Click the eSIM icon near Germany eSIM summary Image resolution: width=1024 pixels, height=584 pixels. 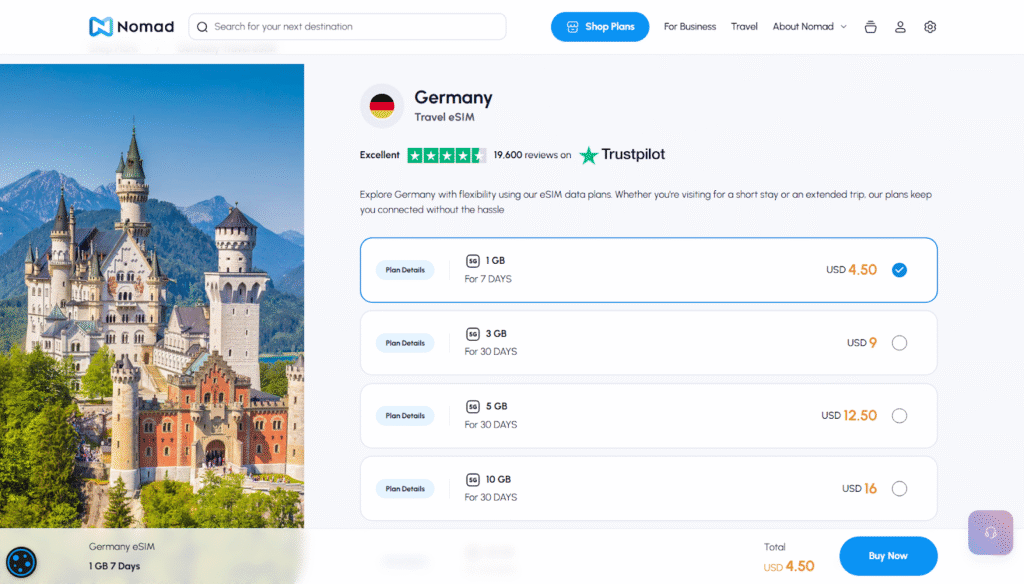tap(22, 561)
